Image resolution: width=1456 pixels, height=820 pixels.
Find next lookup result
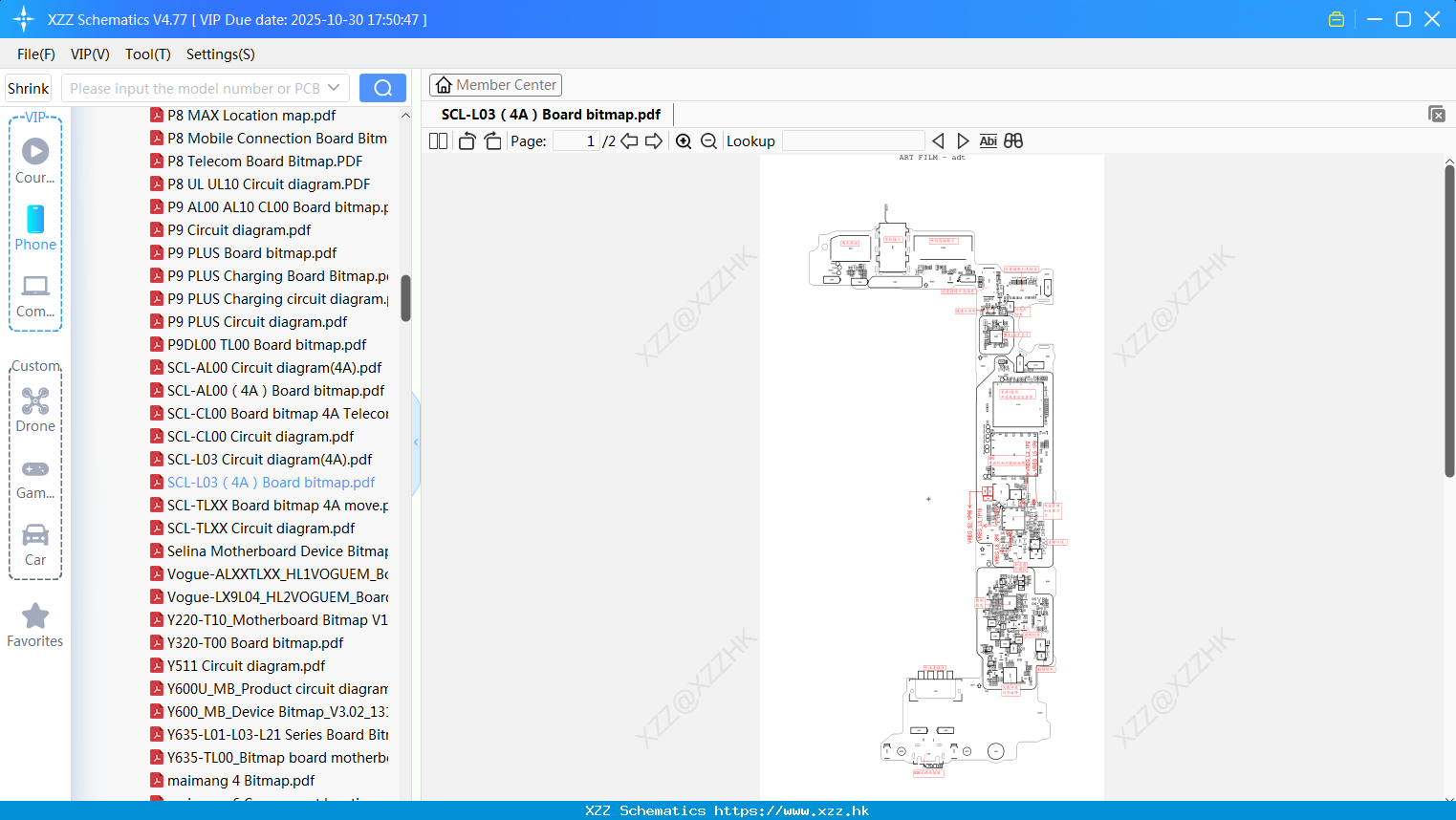coord(963,140)
